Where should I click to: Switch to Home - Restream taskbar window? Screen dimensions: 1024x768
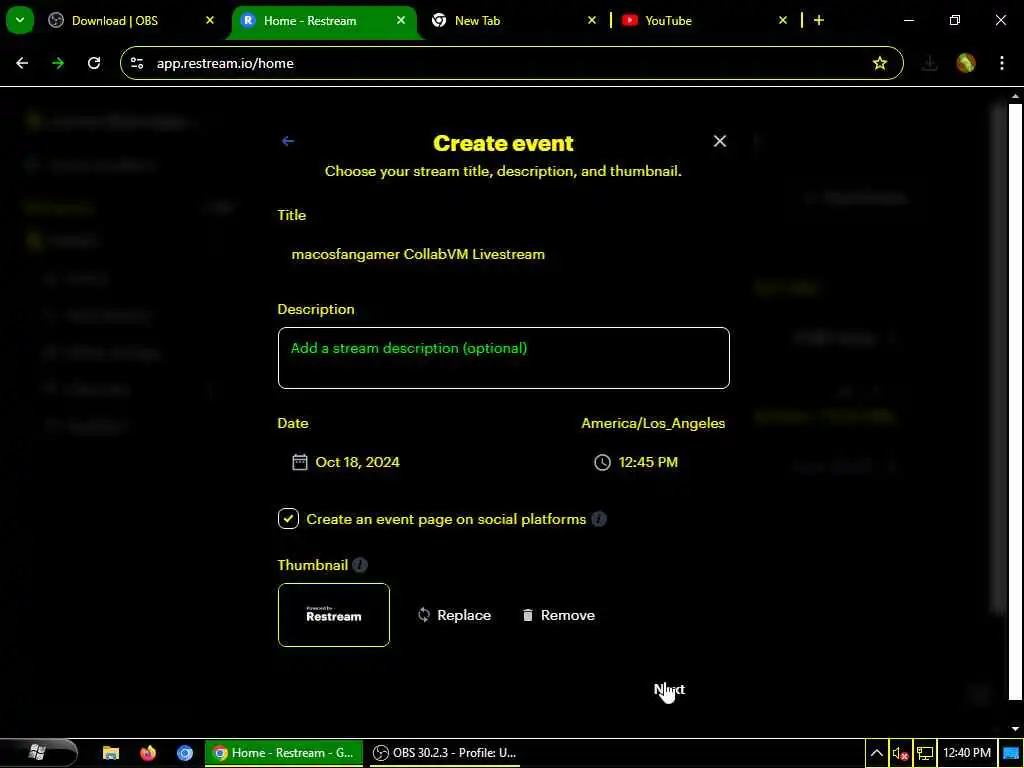pyautogui.click(x=284, y=753)
